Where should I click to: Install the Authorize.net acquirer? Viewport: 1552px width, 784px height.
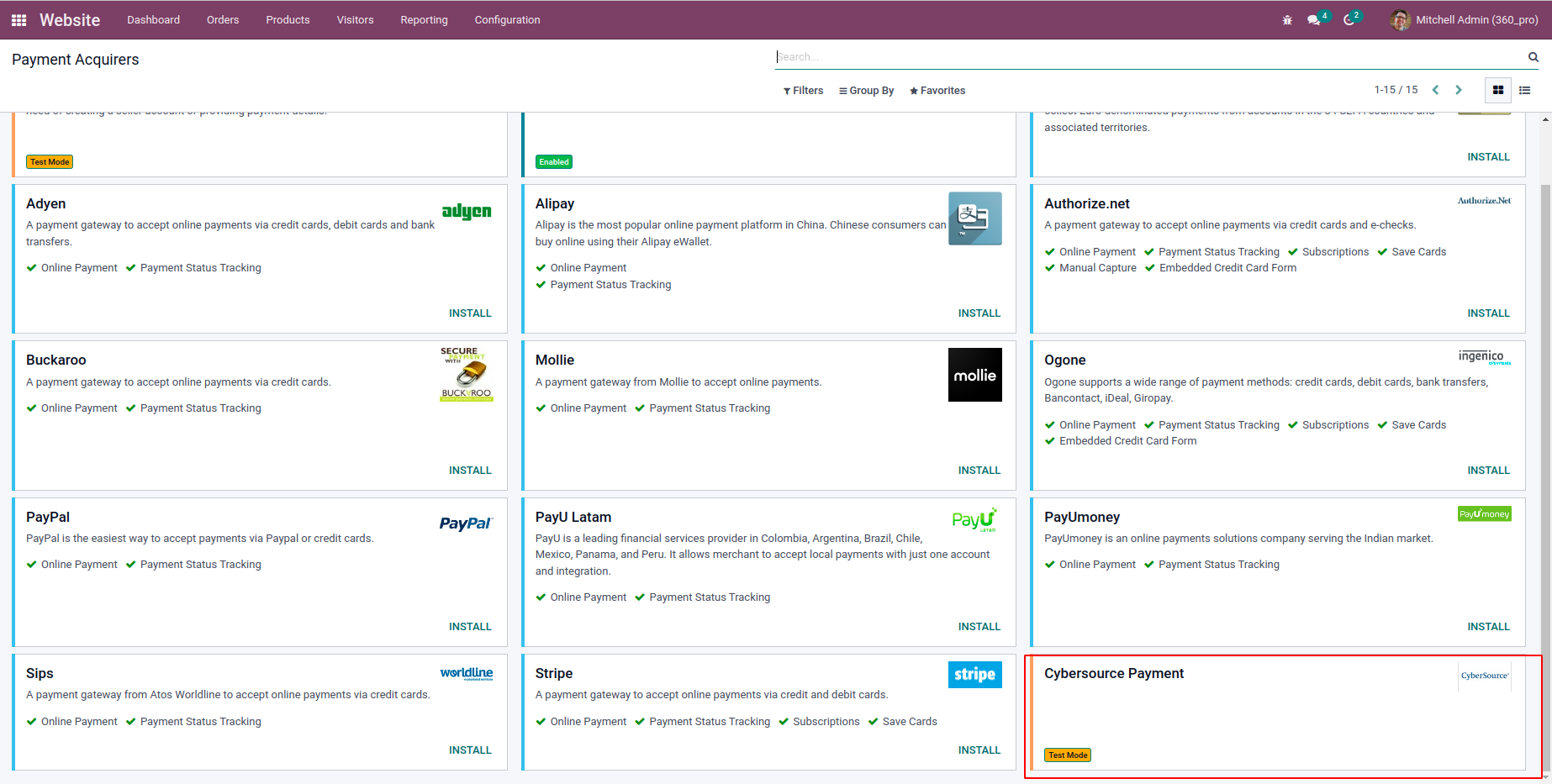coord(1489,313)
